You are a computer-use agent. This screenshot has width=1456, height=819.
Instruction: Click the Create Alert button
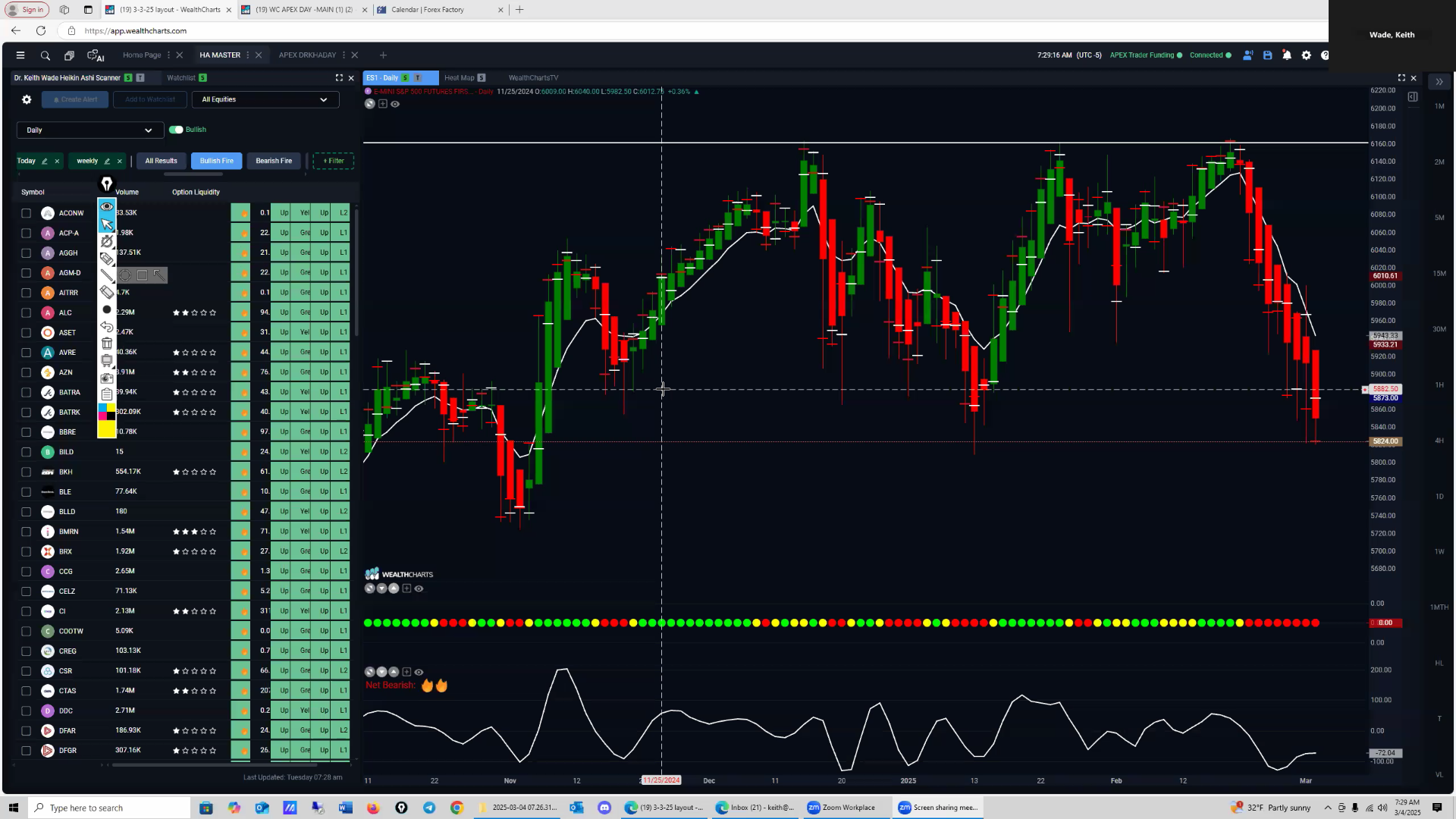pyautogui.click(x=76, y=99)
